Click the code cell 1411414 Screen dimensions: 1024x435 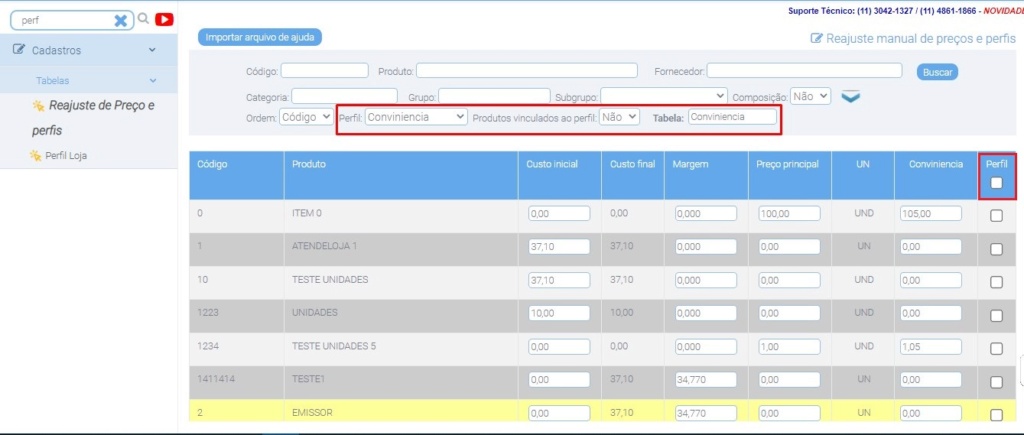point(215,379)
